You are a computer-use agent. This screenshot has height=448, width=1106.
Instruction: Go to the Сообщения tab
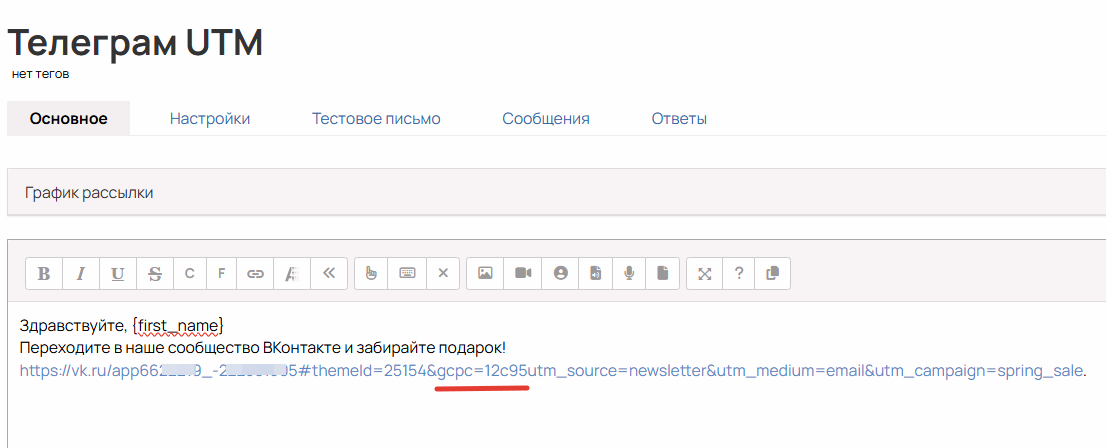click(546, 119)
